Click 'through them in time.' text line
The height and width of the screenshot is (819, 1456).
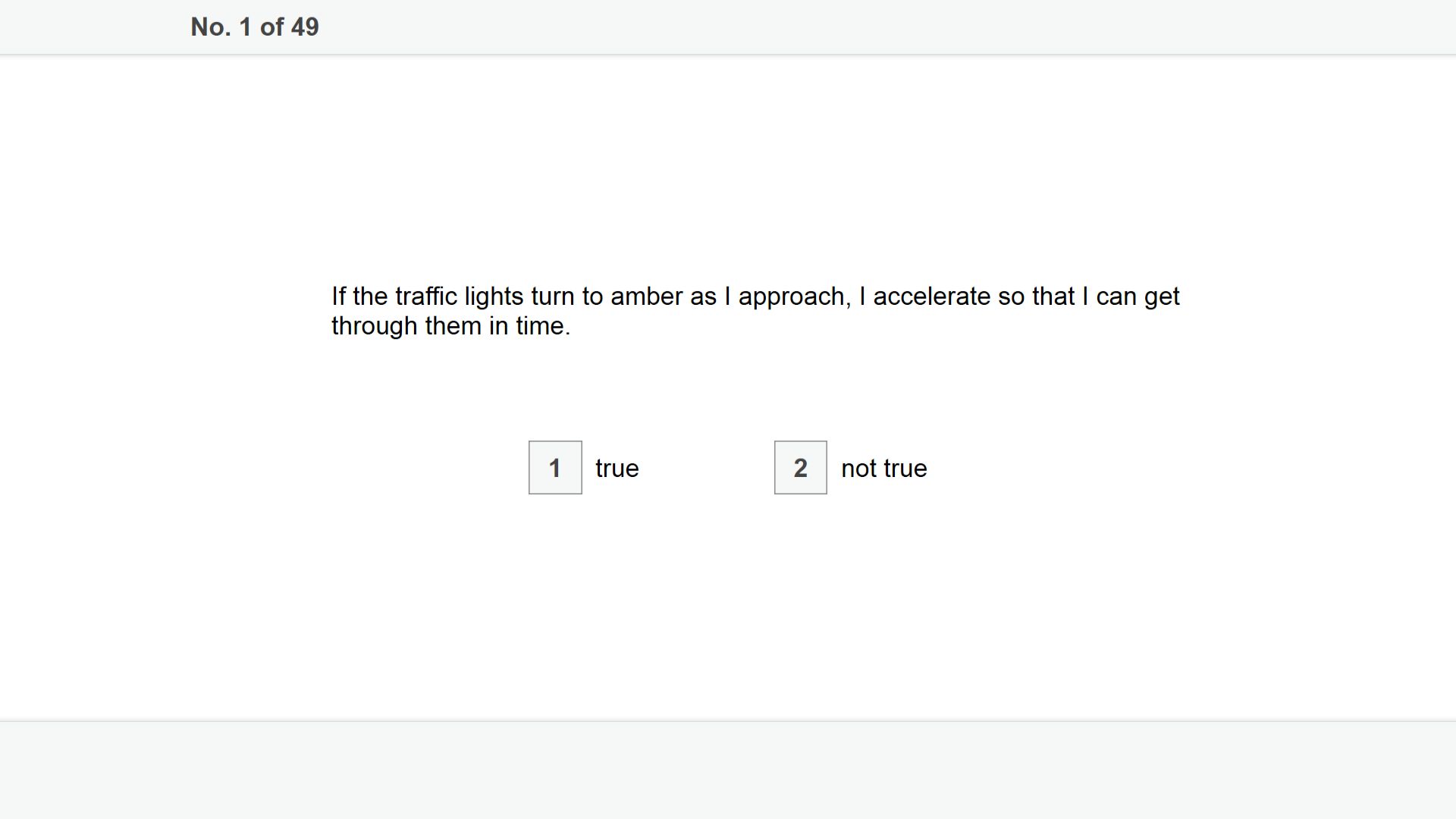451,326
